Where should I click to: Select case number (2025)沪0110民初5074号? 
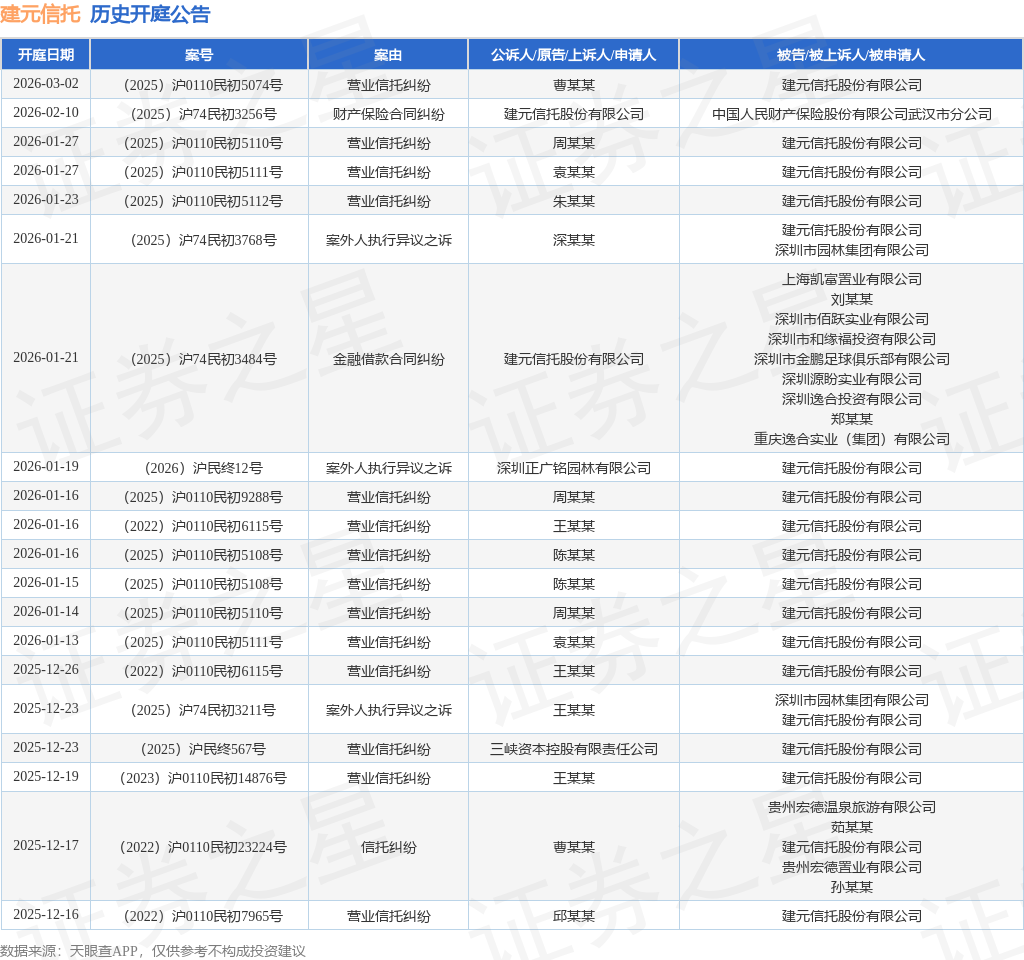click(x=203, y=85)
